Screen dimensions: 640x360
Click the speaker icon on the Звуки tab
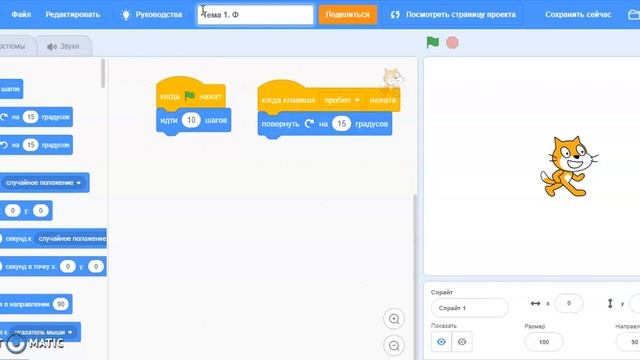[x=52, y=47]
